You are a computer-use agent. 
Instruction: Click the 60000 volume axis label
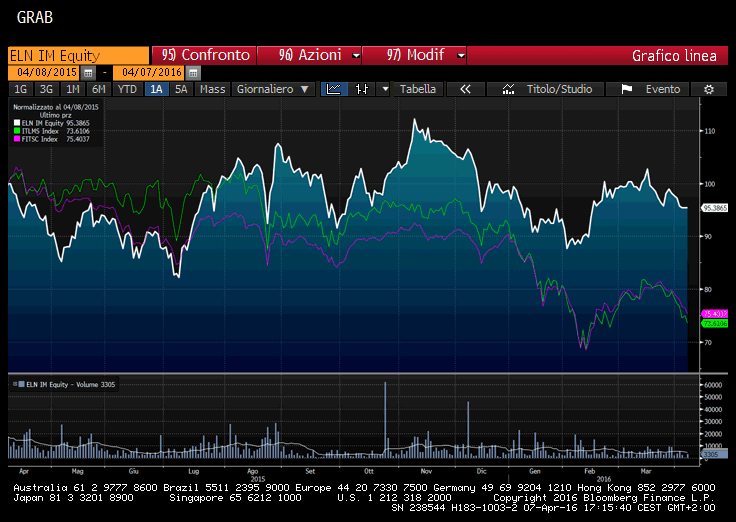coord(713,384)
